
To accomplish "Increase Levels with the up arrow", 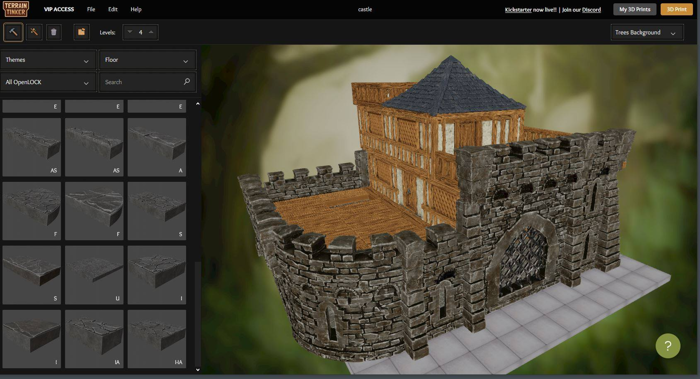I will [x=151, y=32].
